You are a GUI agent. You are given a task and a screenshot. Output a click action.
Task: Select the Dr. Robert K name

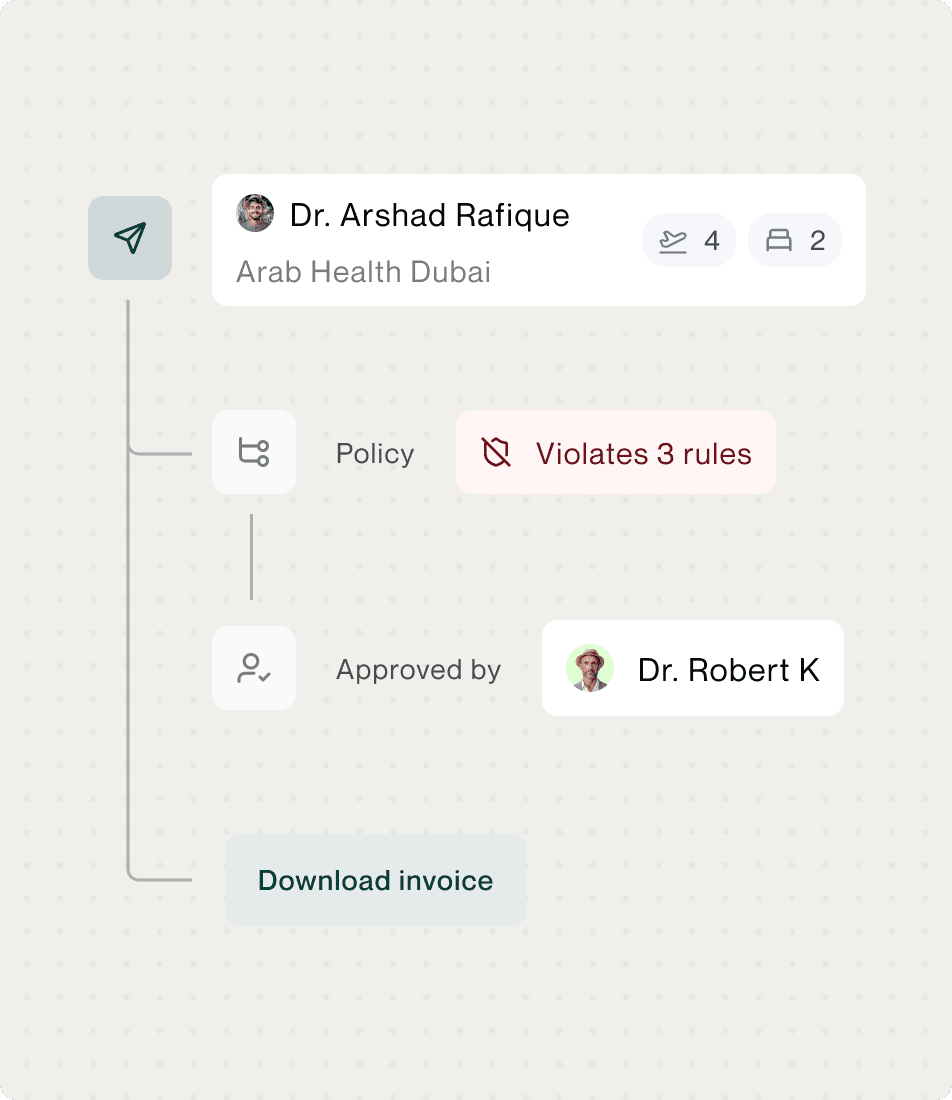pyautogui.click(x=729, y=670)
